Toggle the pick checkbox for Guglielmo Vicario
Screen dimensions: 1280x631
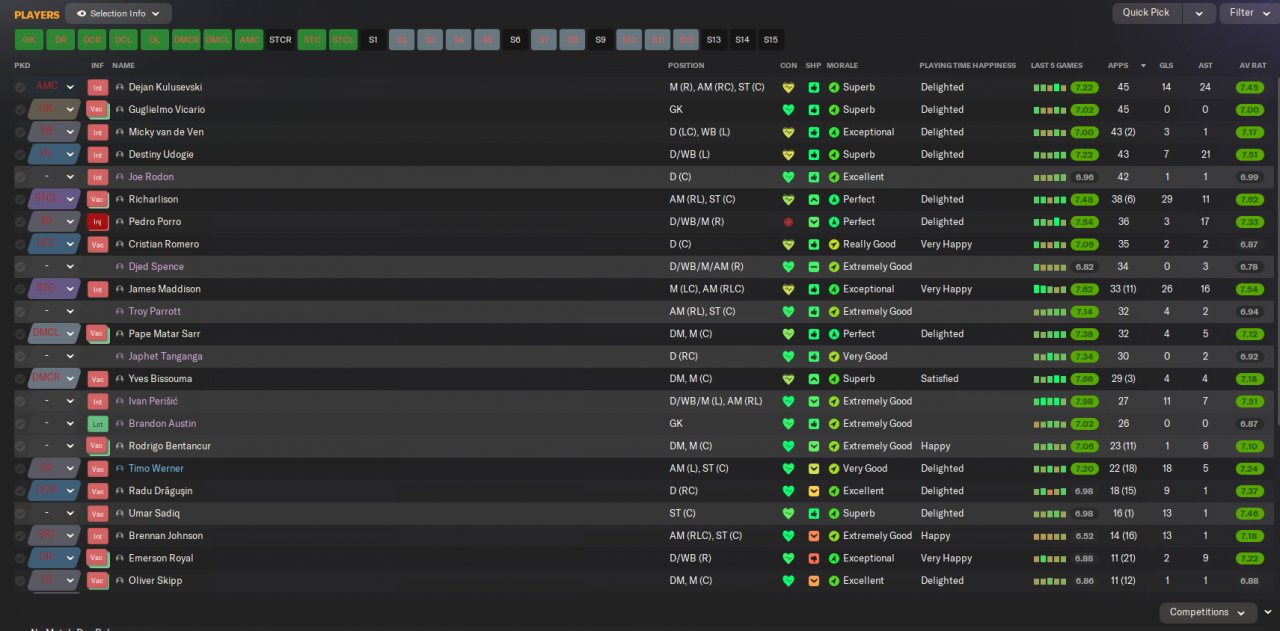pyautogui.click(x=20, y=109)
